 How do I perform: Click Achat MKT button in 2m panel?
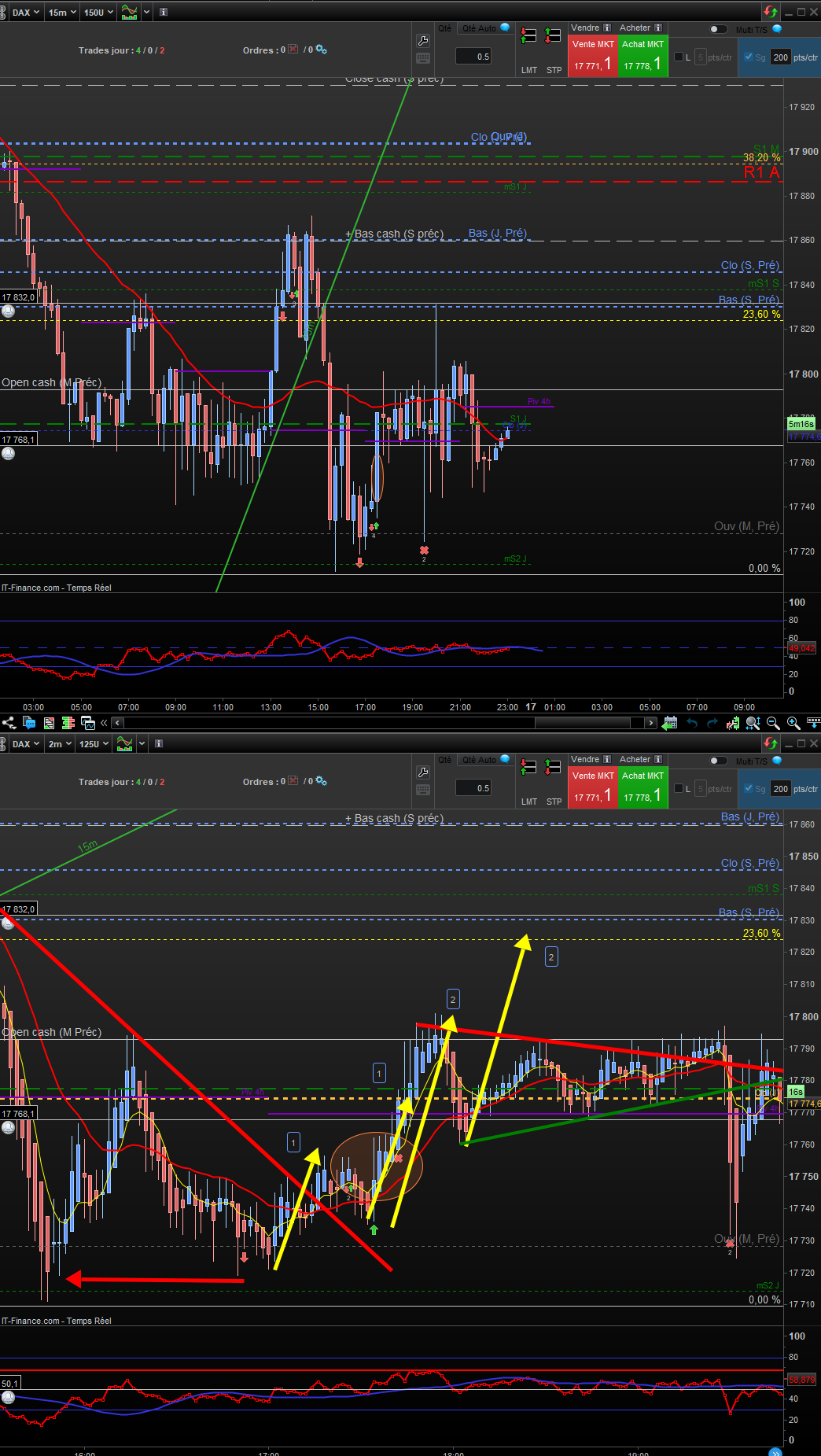click(642, 787)
